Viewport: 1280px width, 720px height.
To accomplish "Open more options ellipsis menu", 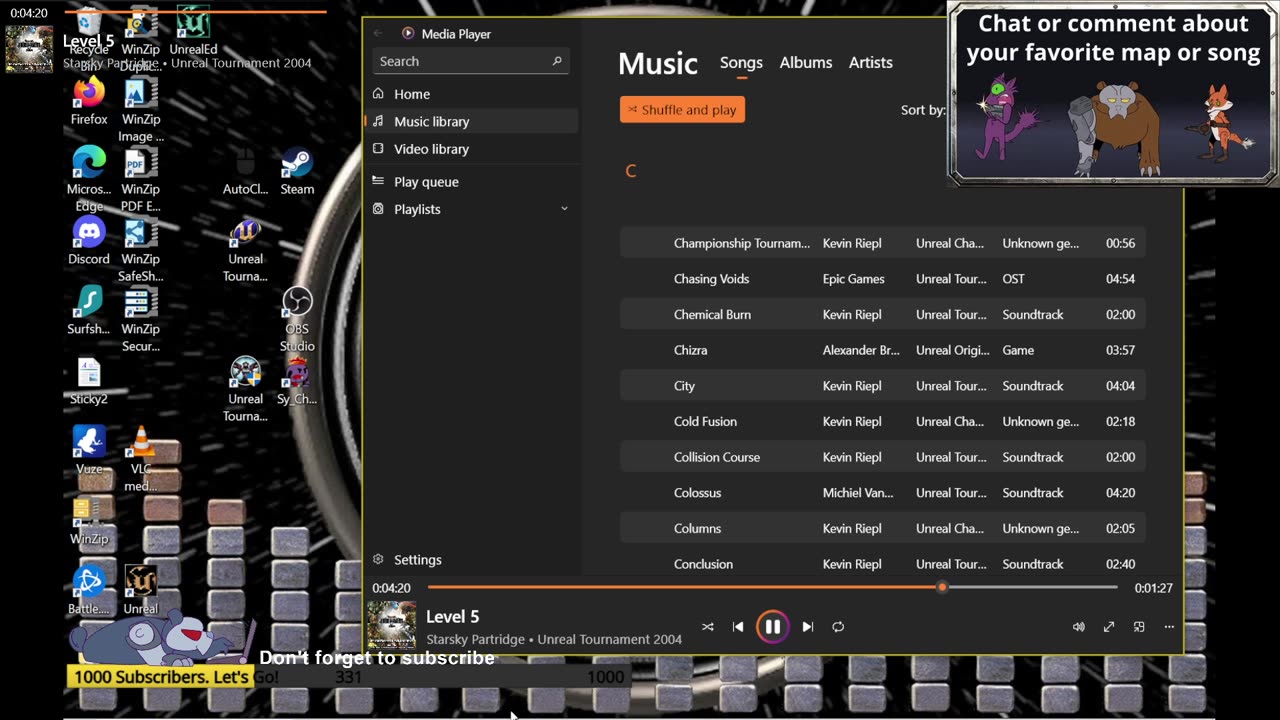I will click(1169, 627).
